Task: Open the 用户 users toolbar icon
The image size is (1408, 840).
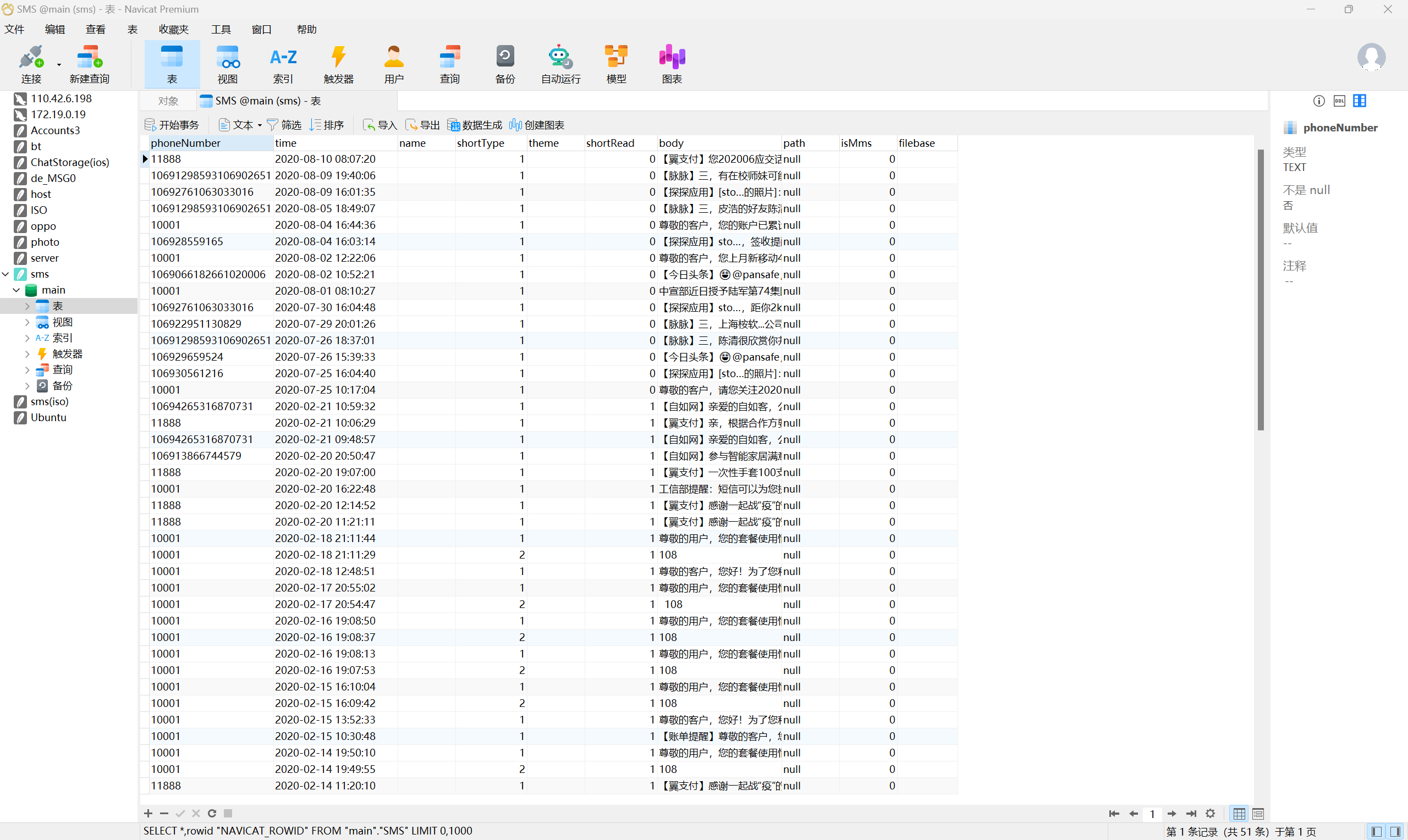Action: 394,64
